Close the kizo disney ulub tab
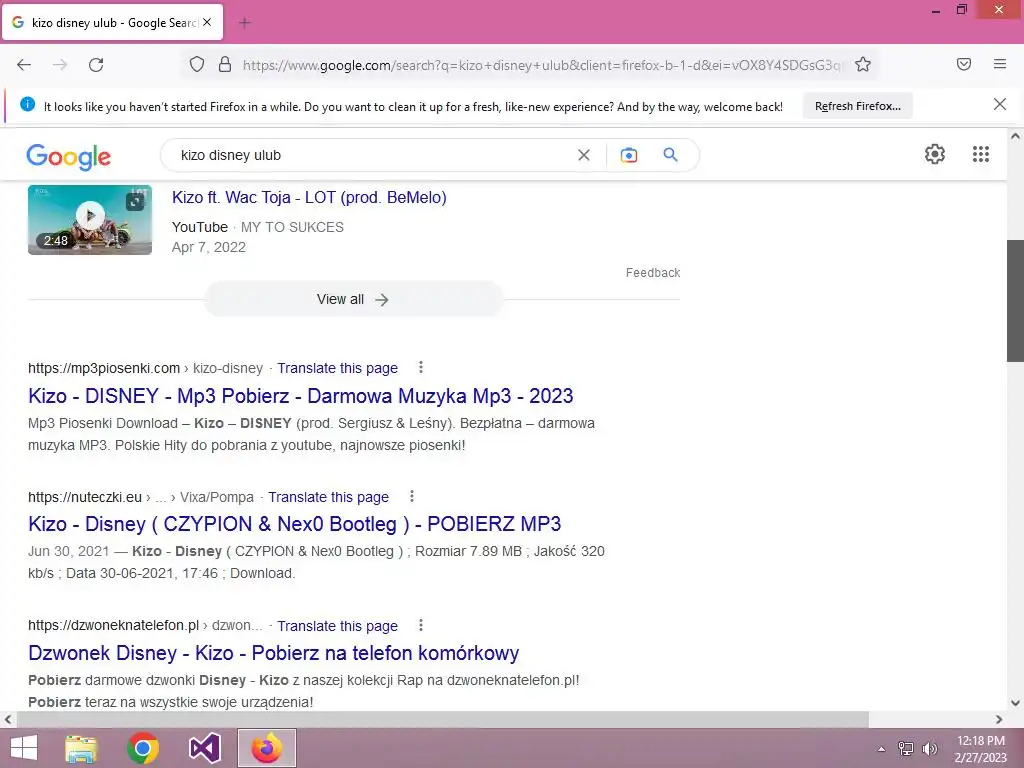The width and height of the screenshot is (1024, 768). (207, 22)
